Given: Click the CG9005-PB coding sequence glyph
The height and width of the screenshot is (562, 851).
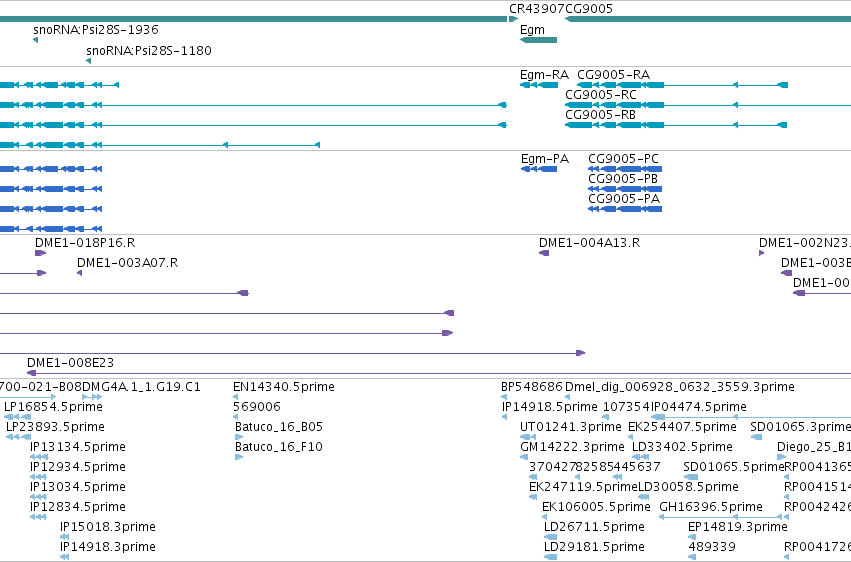Looking at the screenshot, I should point(625,189).
